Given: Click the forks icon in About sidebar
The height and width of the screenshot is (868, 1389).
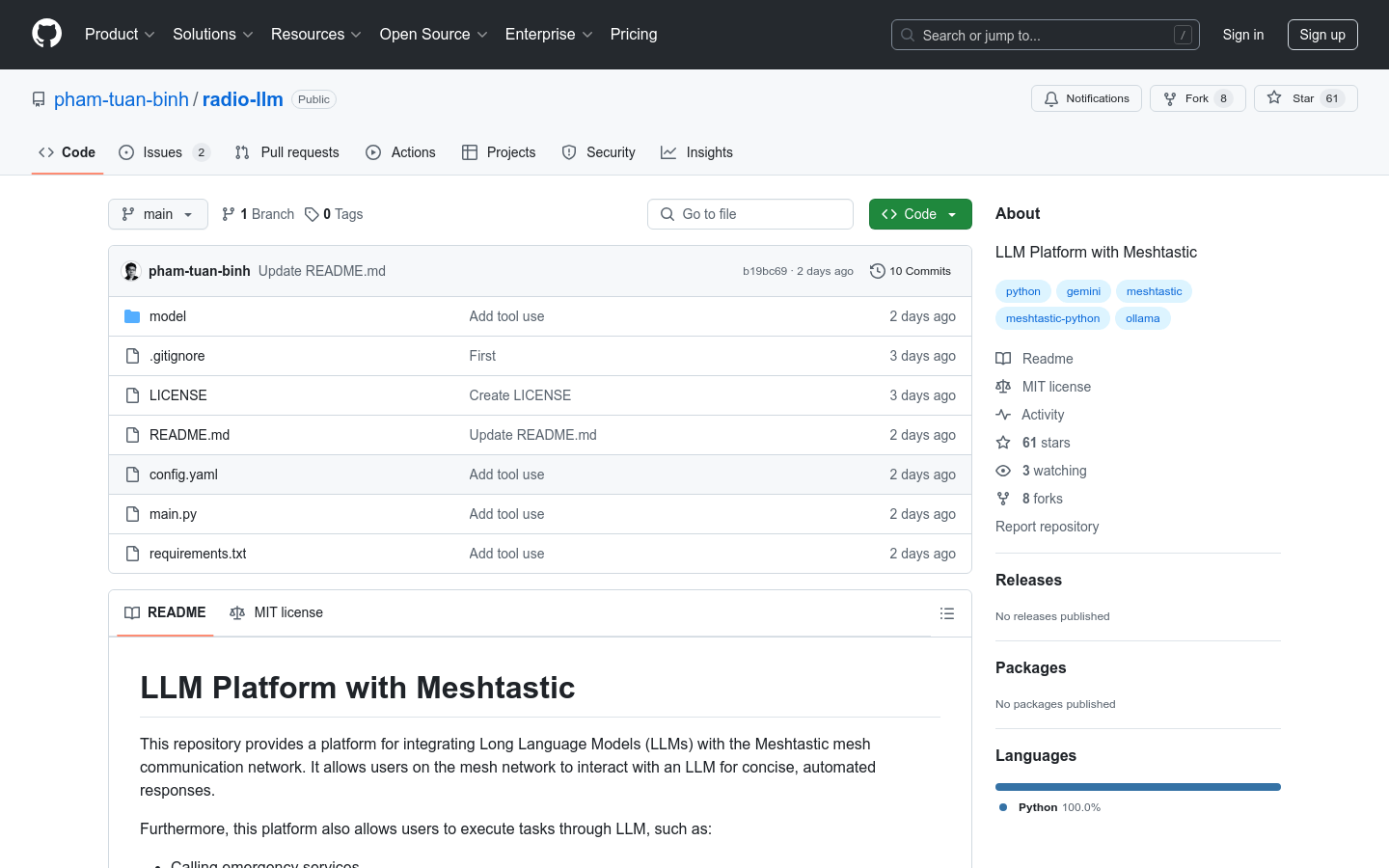Looking at the screenshot, I should tap(1003, 499).
